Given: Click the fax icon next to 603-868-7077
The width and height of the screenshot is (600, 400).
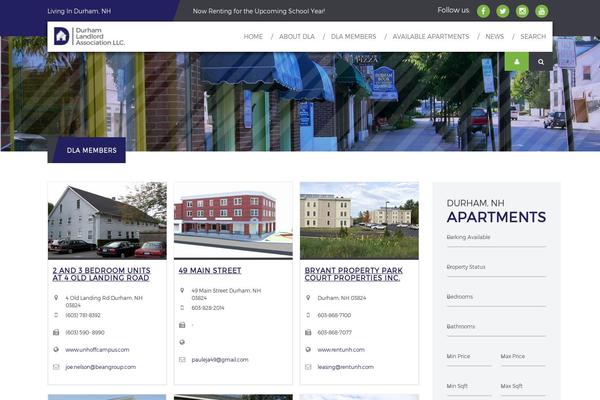Looking at the screenshot, I should click(308, 332).
